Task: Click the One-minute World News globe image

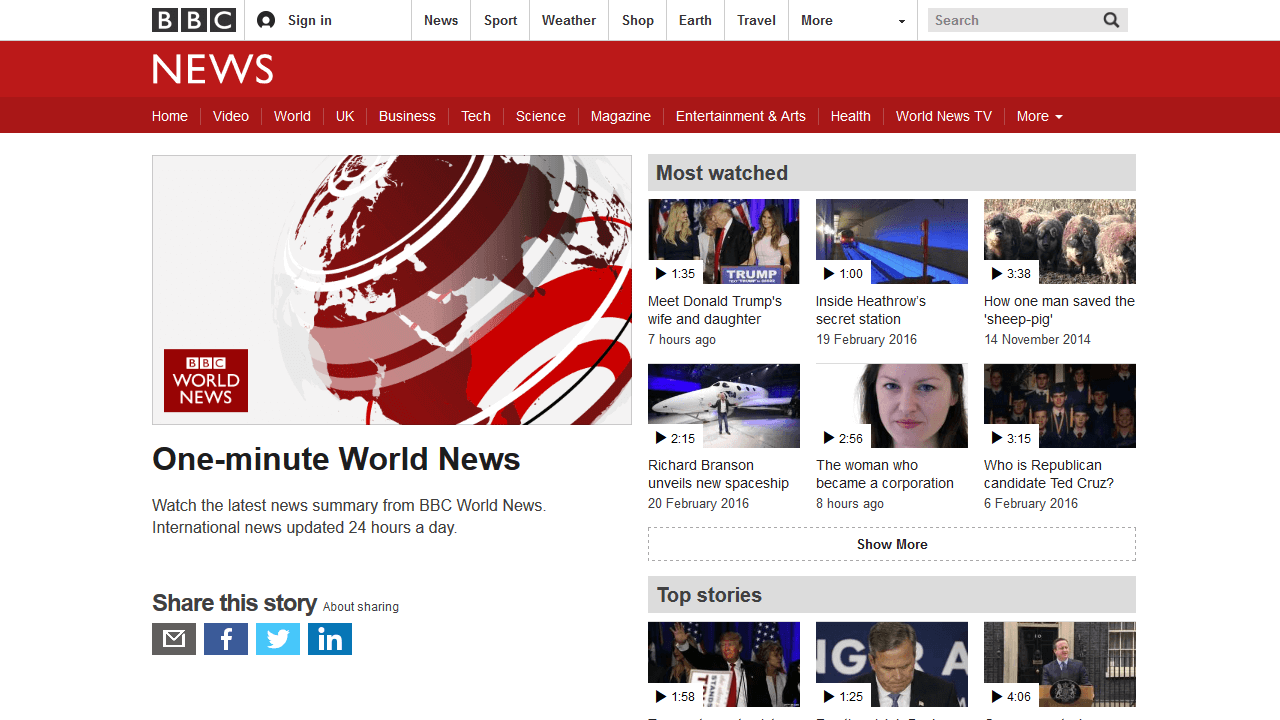Action: [x=392, y=290]
